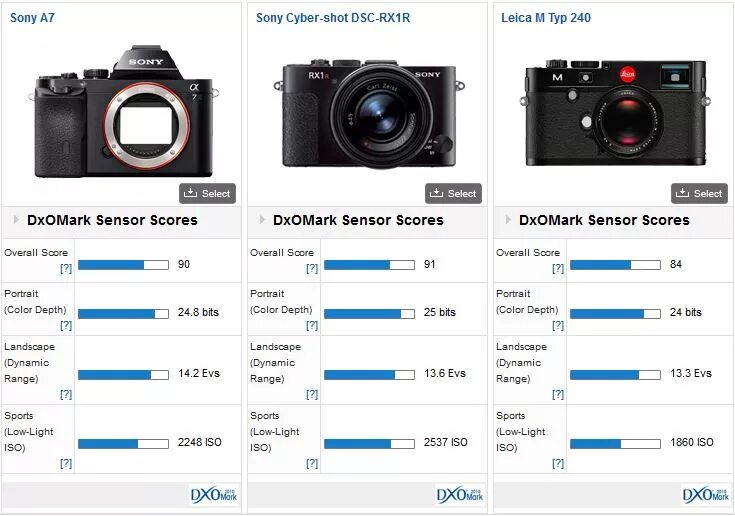Click the Sony A7 Overall Score label
The width and height of the screenshot is (735, 516).
pos(36,253)
